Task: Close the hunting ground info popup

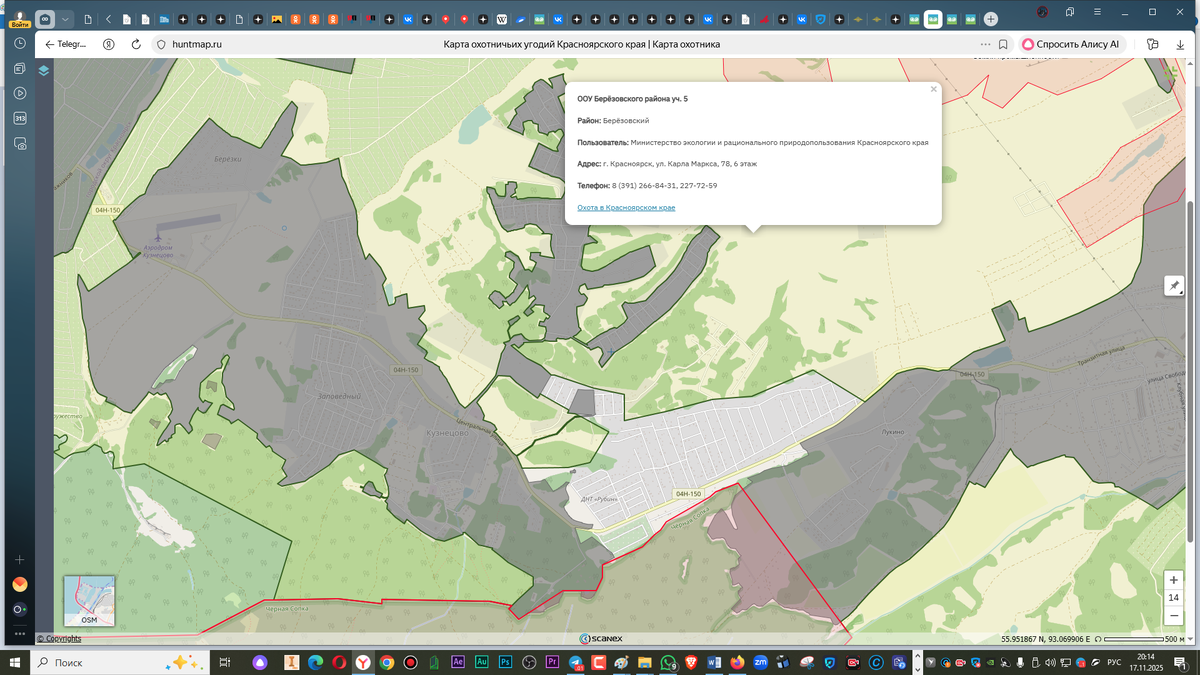Action: 934,89
